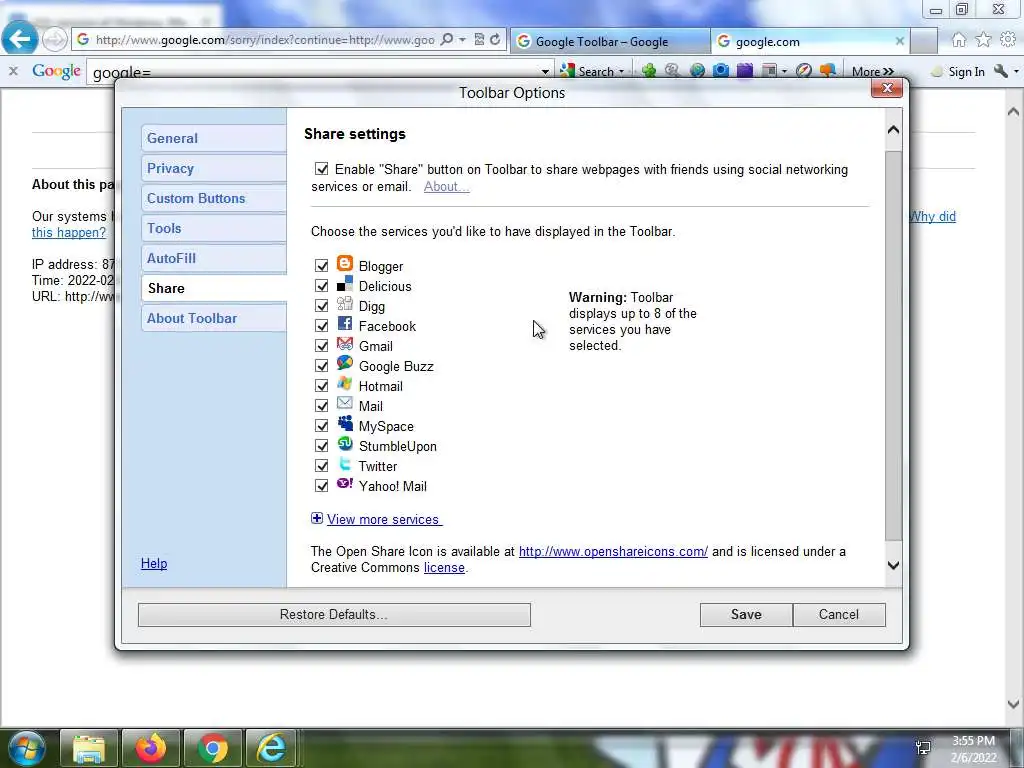The width and height of the screenshot is (1024, 768).
Task: Uncheck the Blogger service checkbox
Action: click(x=321, y=266)
